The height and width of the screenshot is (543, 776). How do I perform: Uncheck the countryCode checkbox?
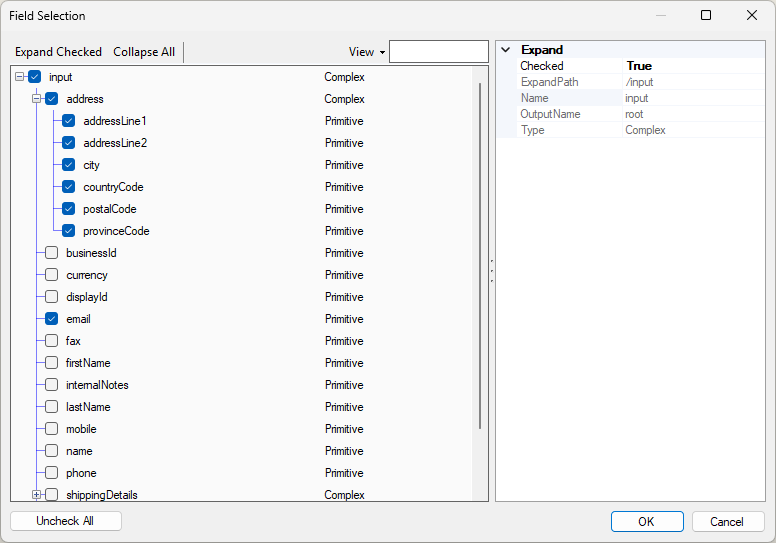click(x=68, y=187)
